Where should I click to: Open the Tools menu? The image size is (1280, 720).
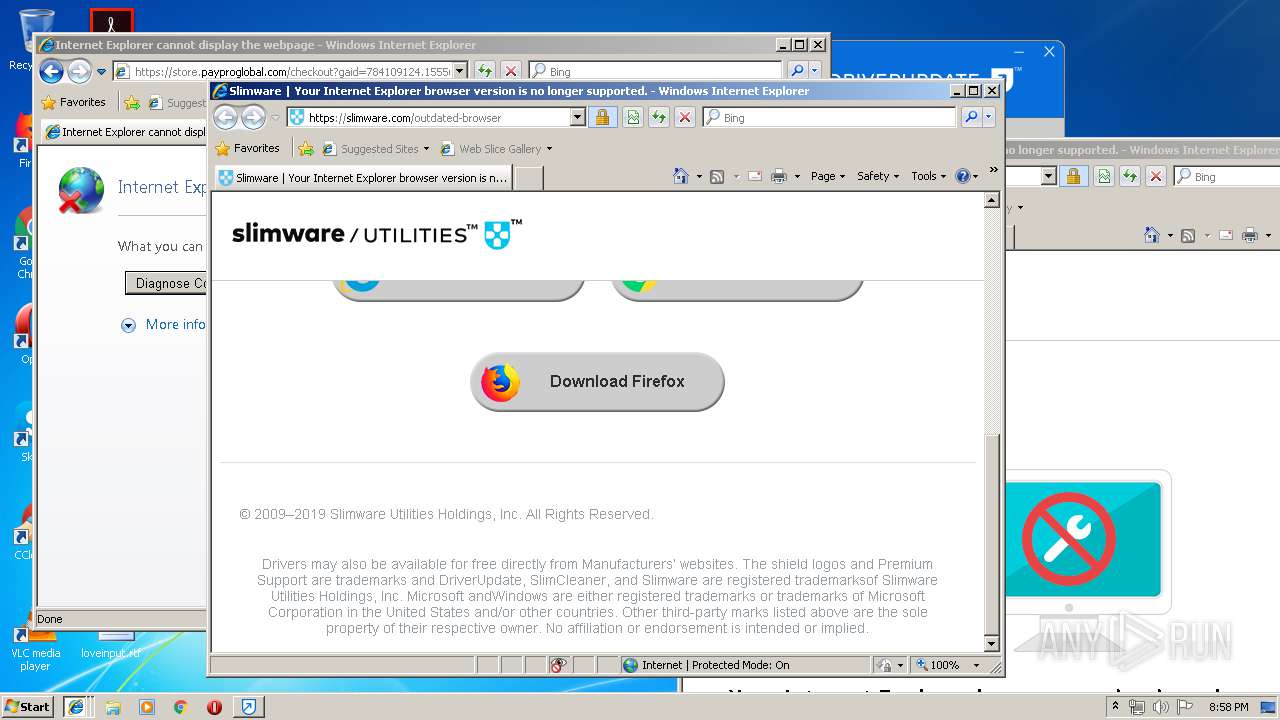(x=928, y=176)
